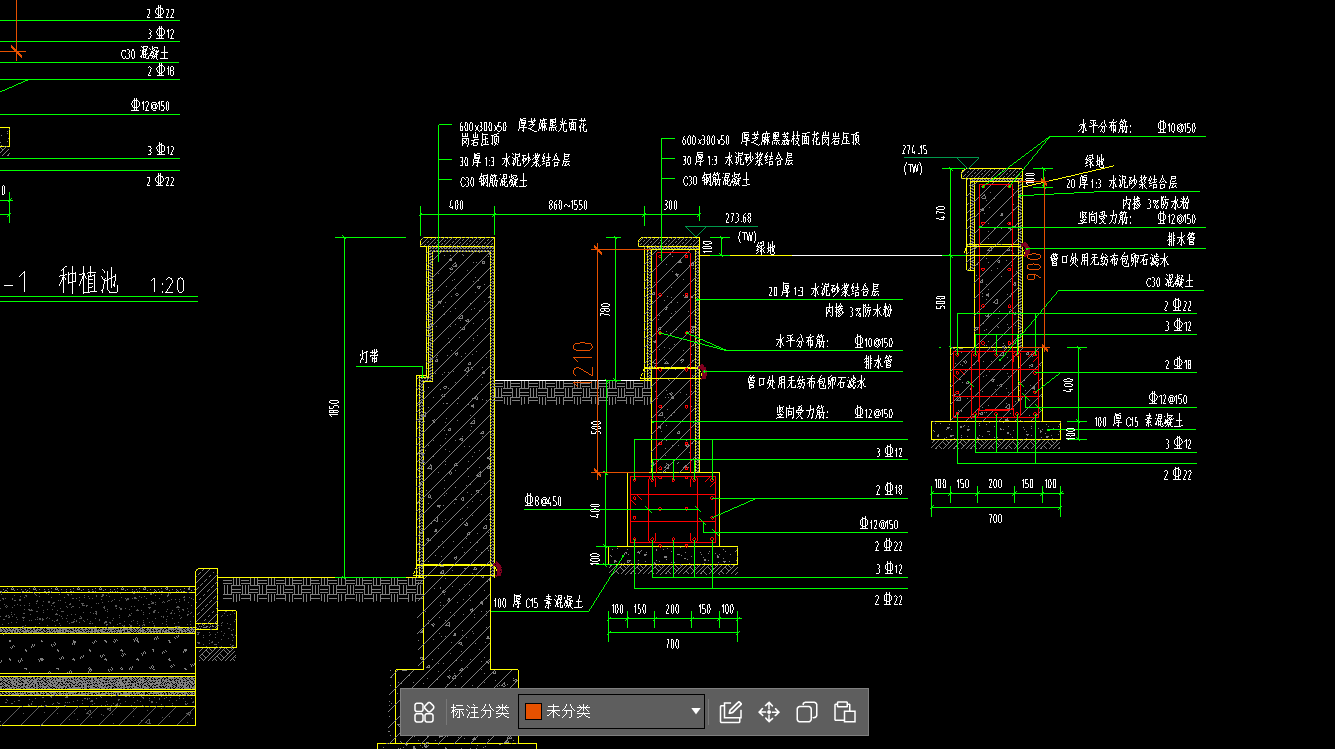Click the 780 vertical dimension text
This screenshot has height=749, width=1335.
pyautogui.click(x=605, y=310)
